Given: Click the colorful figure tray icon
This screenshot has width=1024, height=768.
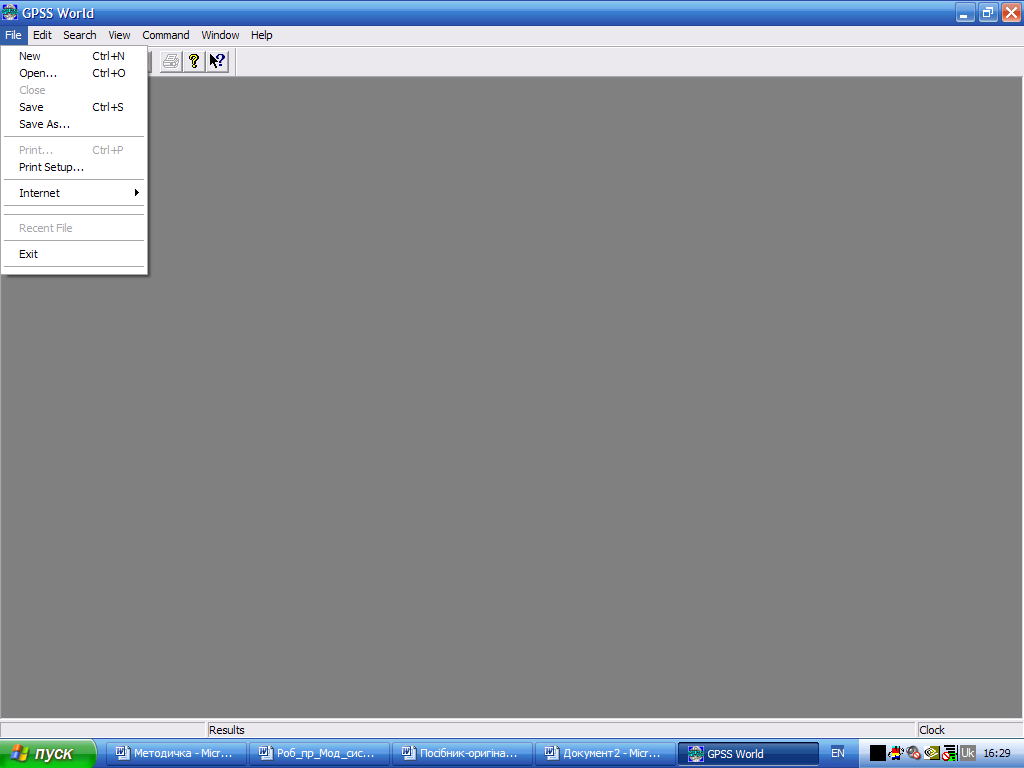Looking at the screenshot, I should click(x=896, y=753).
